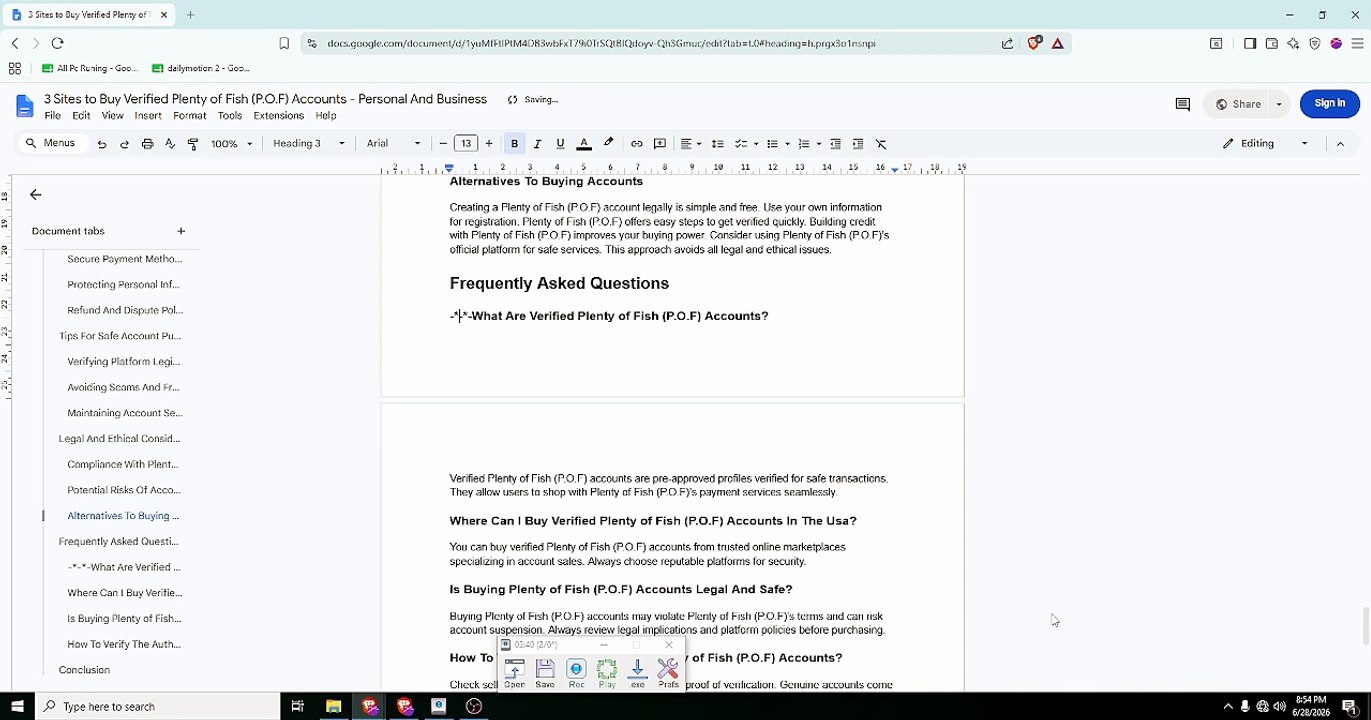Click the Save icon in recorder window
Image resolution: width=1371 pixels, height=720 pixels.
[x=545, y=674]
